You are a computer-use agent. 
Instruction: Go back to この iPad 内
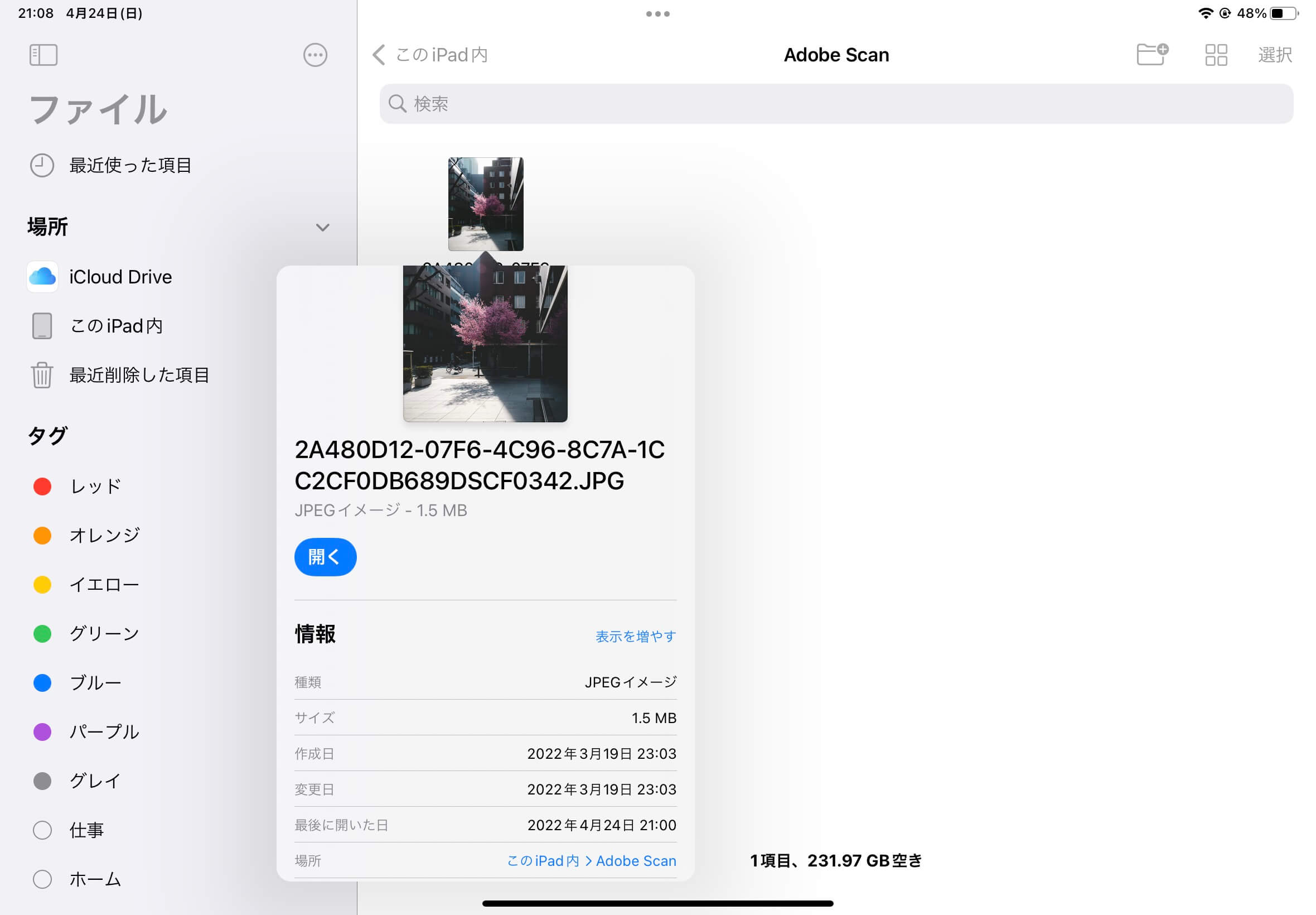[430, 55]
